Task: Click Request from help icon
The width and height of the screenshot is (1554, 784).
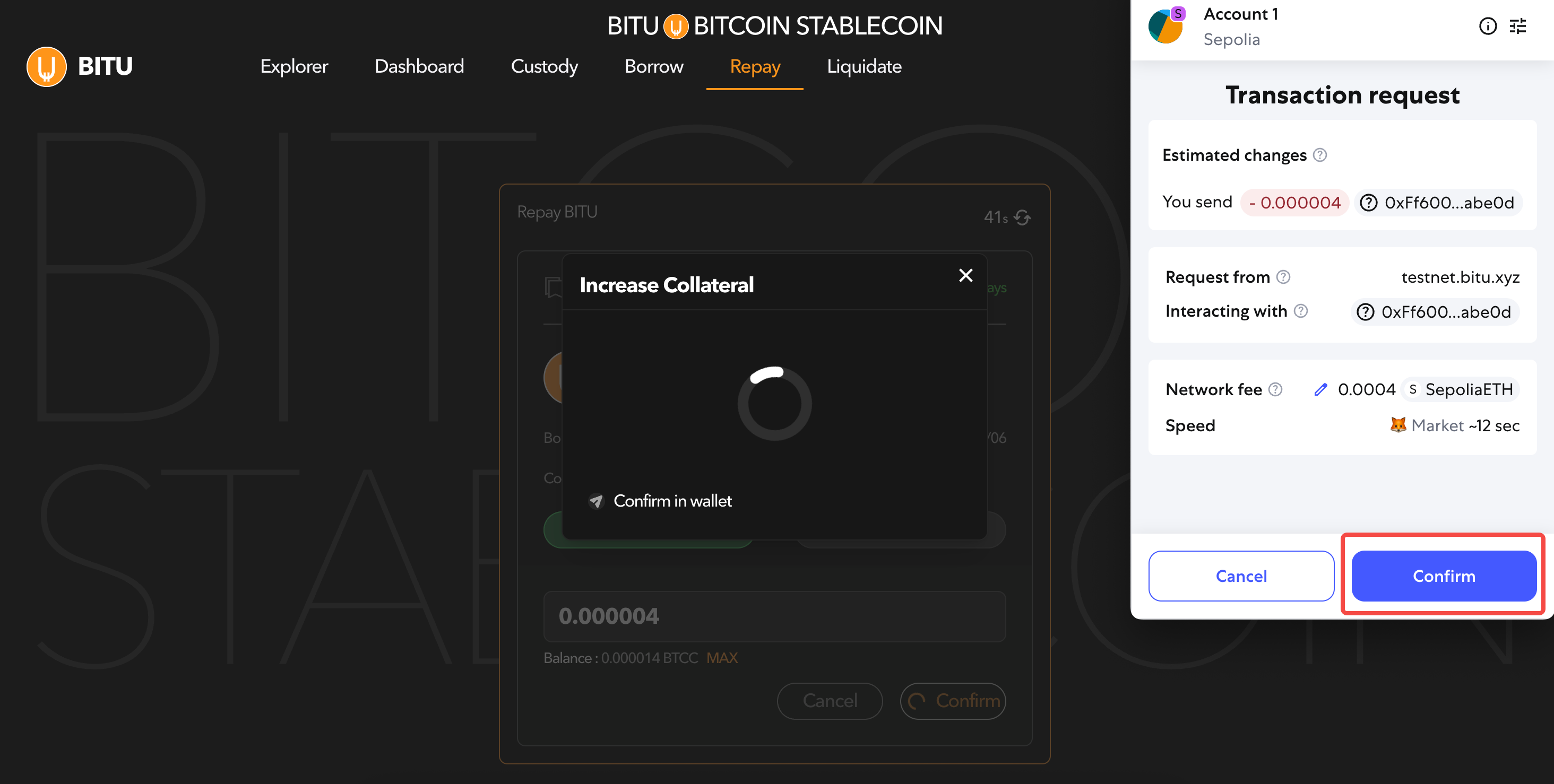Action: pyautogui.click(x=1283, y=277)
